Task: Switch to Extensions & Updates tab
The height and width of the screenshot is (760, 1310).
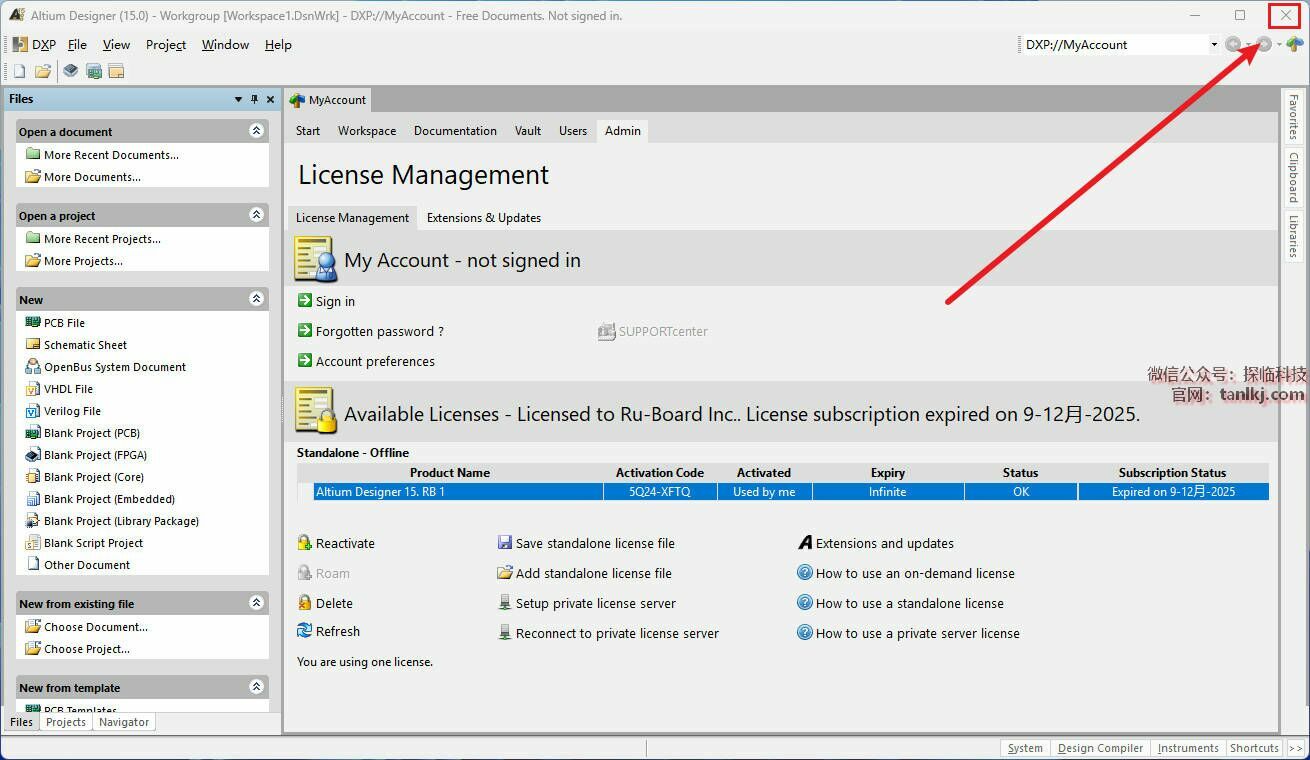Action: (x=484, y=218)
